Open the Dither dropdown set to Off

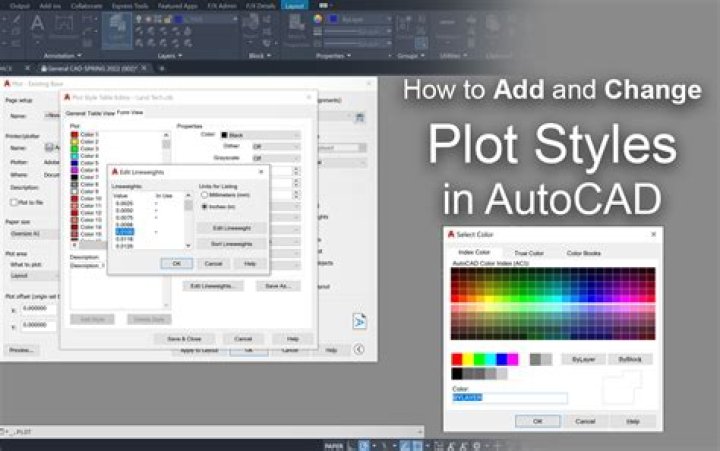276,147
